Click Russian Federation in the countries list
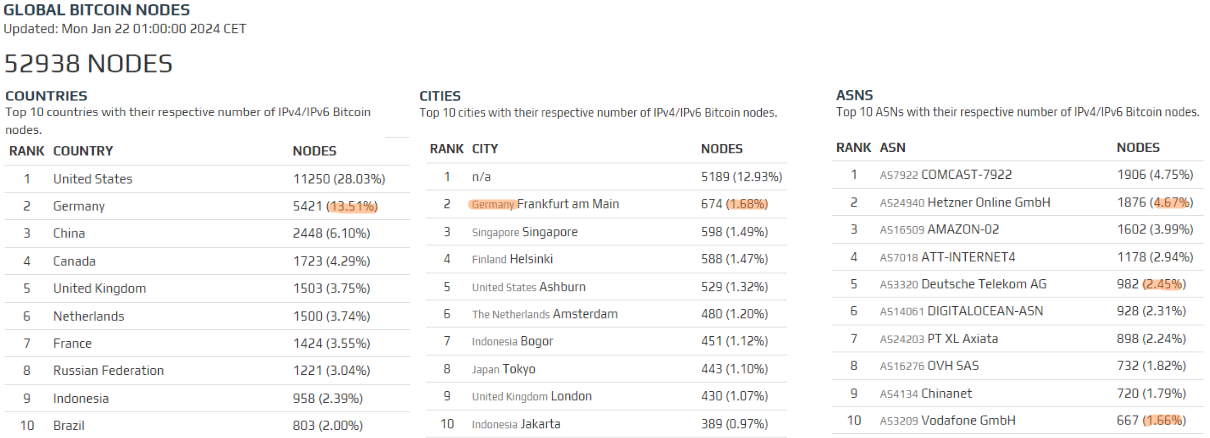The width and height of the screenshot is (1210, 438). pos(108,370)
